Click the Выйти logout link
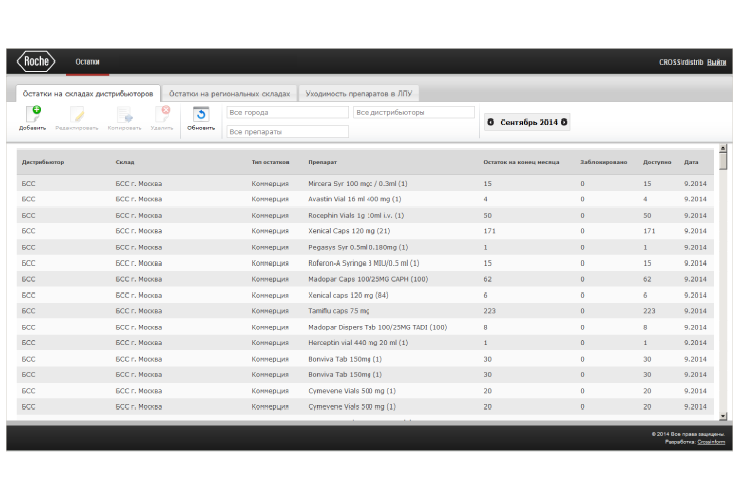The image size is (740, 500). pos(717,62)
